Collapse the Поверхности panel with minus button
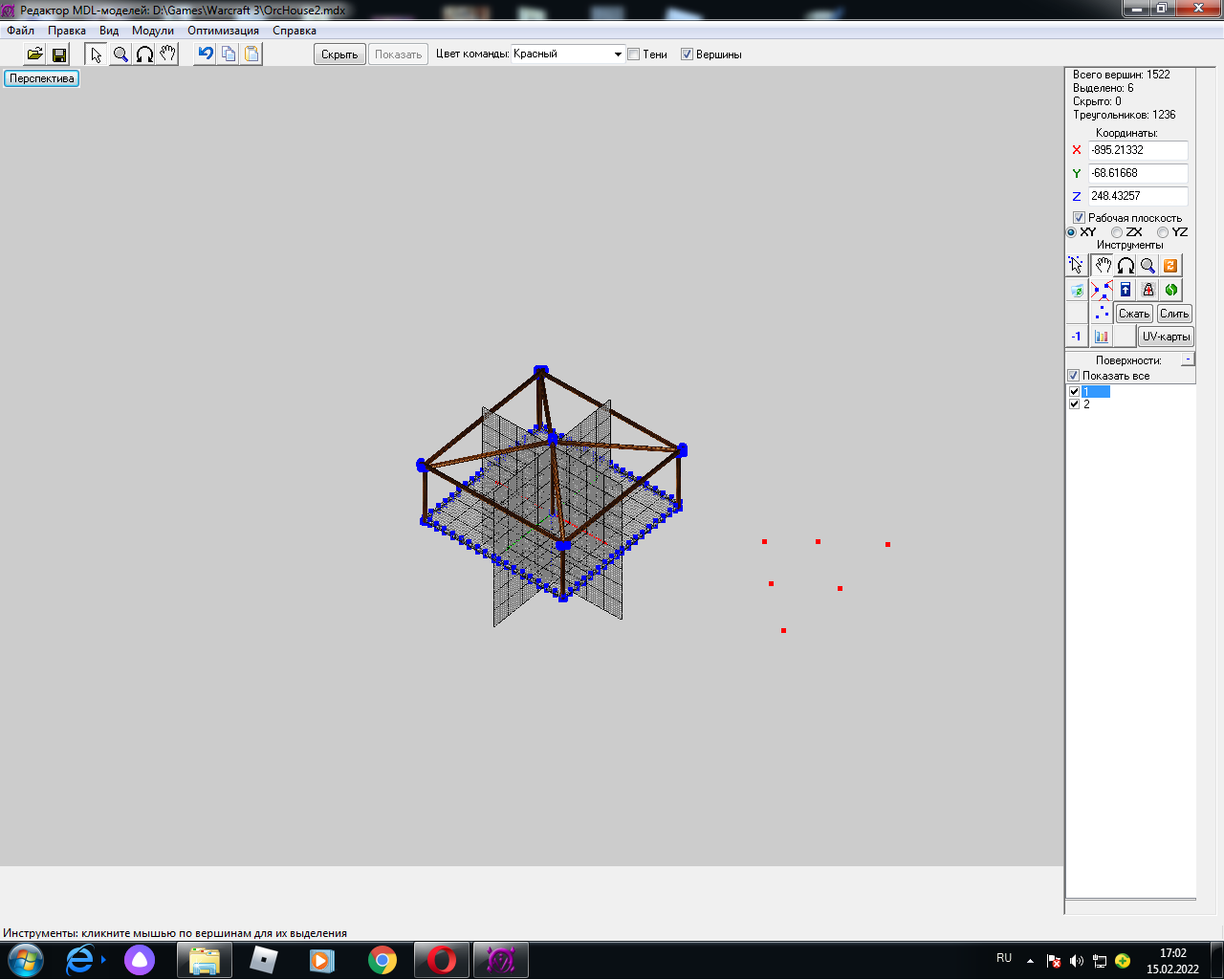Screen dimensions: 1224x980 (1188, 359)
